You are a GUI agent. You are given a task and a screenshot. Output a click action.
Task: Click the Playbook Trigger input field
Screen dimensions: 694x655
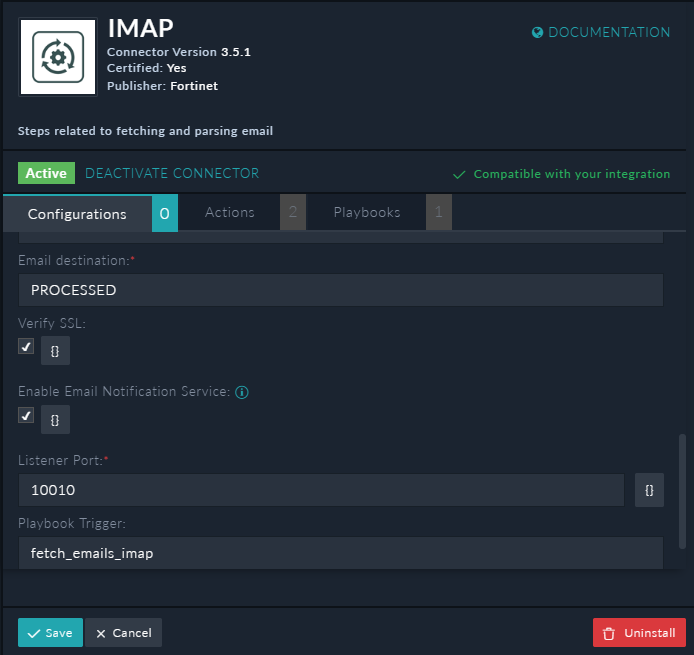click(340, 553)
